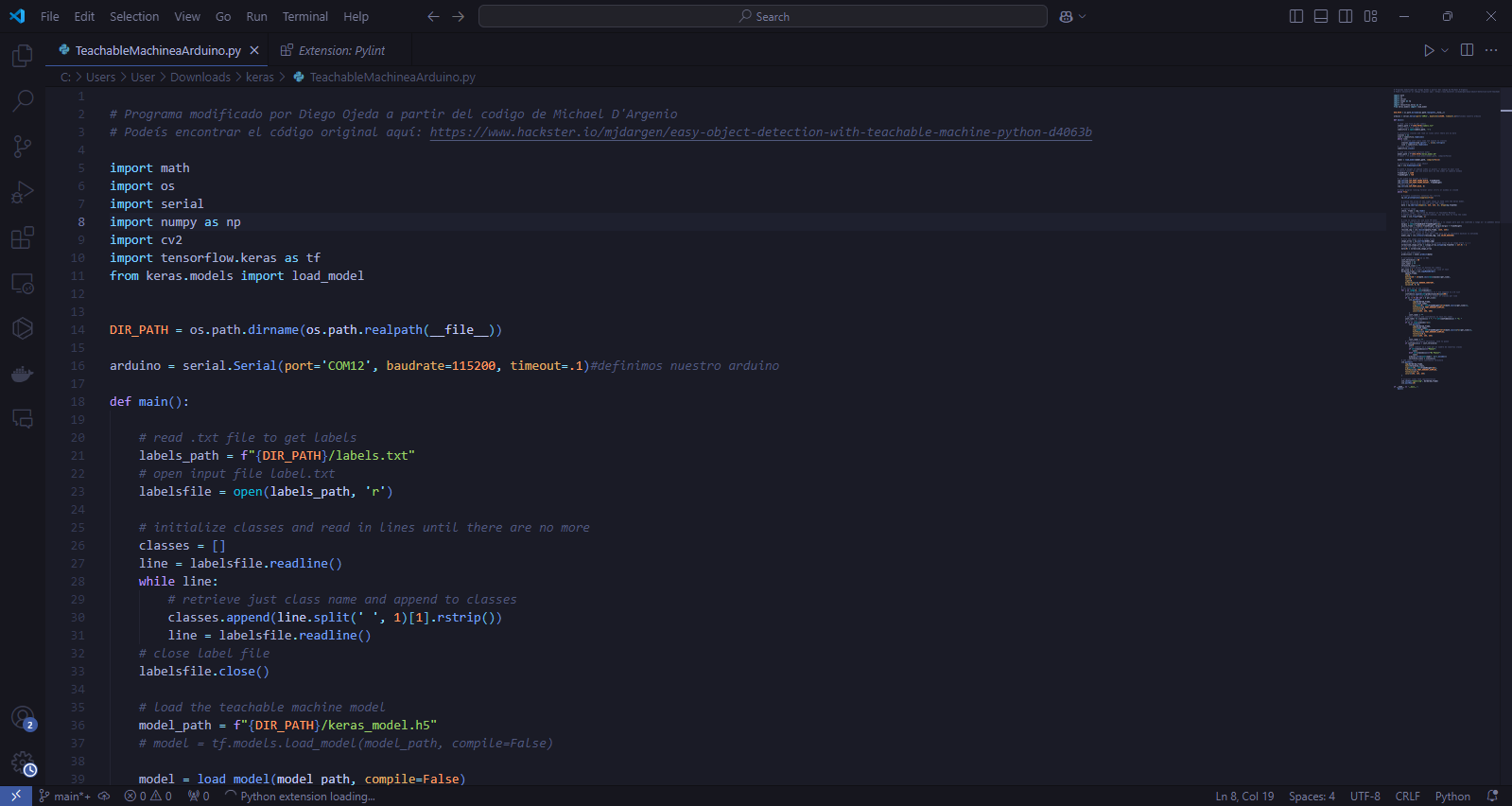Toggle the primary side bar
The height and width of the screenshot is (806, 1512).
1296,16
